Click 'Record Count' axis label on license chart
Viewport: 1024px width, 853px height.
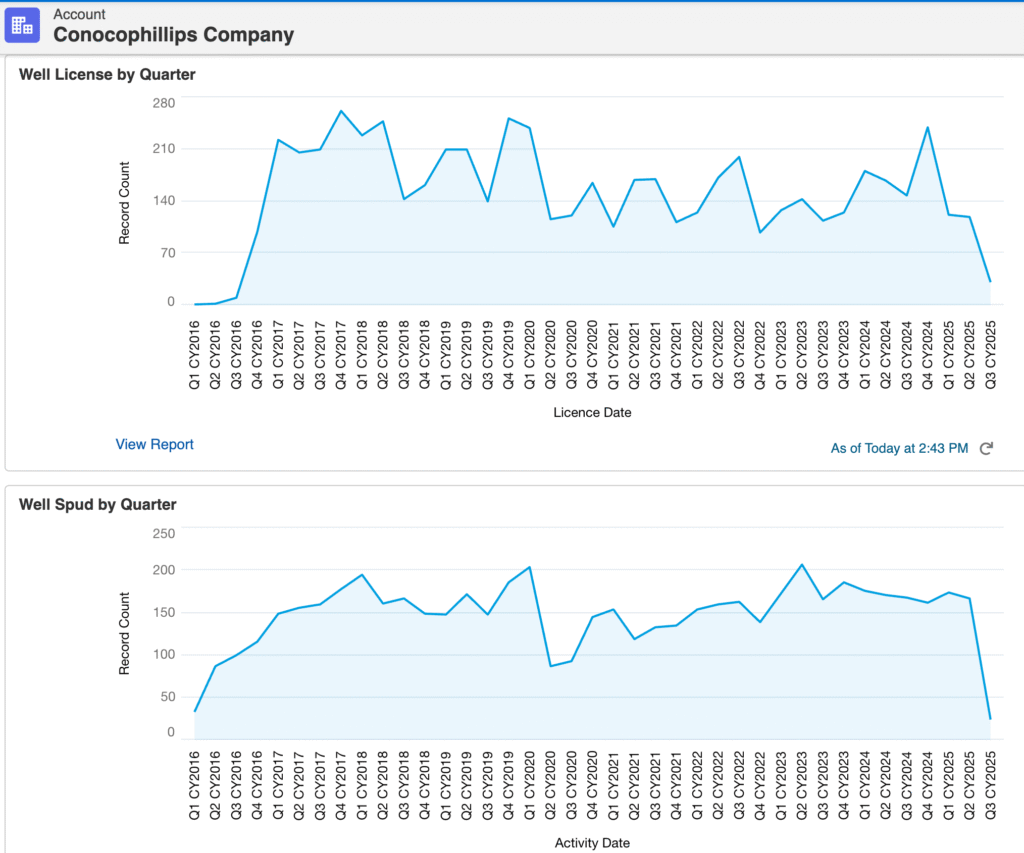pyautogui.click(x=124, y=203)
